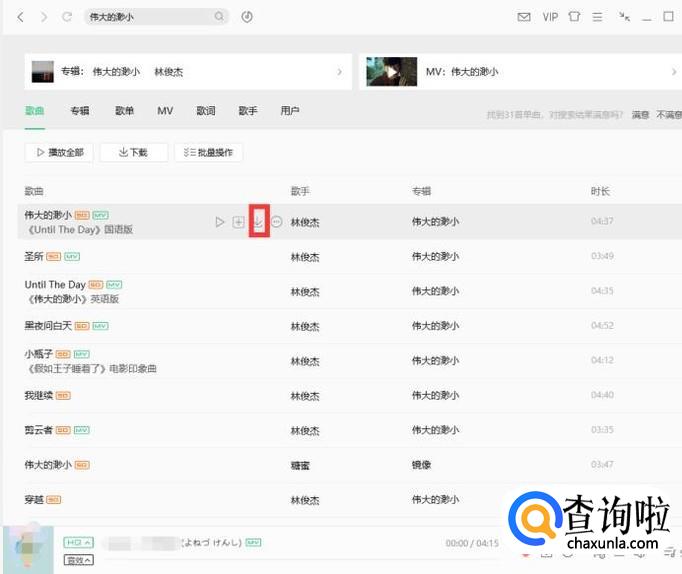The height and width of the screenshot is (574, 682).
Task: Open the album 镜像
Action: point(421,465)
